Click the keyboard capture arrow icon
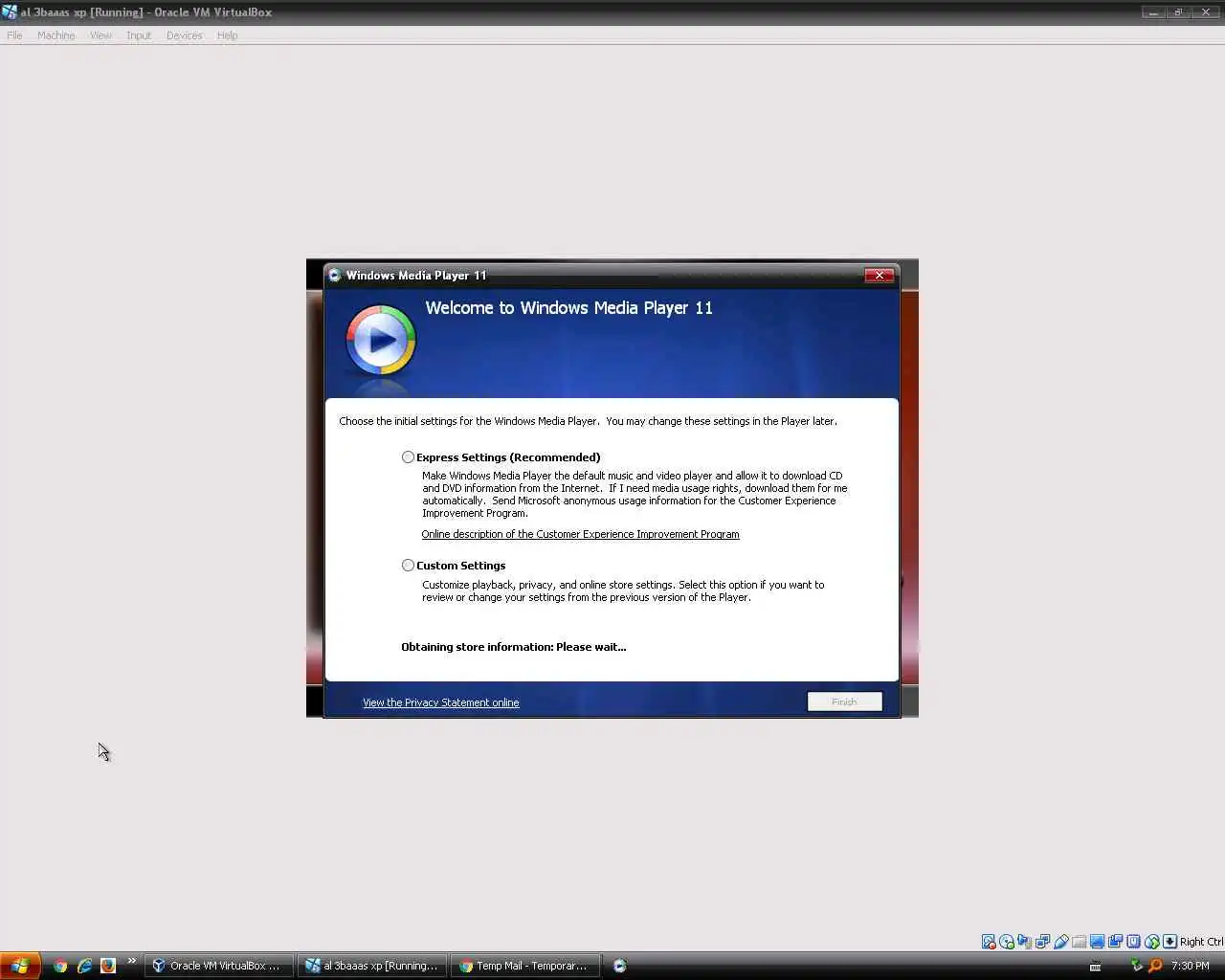 click(1169, 942)
